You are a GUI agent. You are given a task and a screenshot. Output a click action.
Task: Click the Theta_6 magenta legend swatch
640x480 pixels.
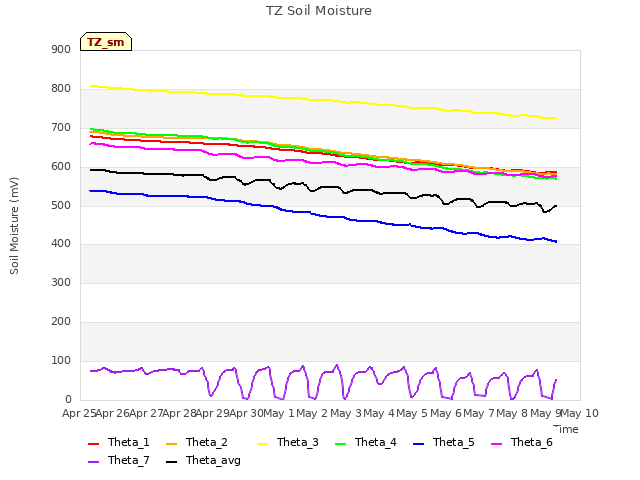[x=496, y=444]
